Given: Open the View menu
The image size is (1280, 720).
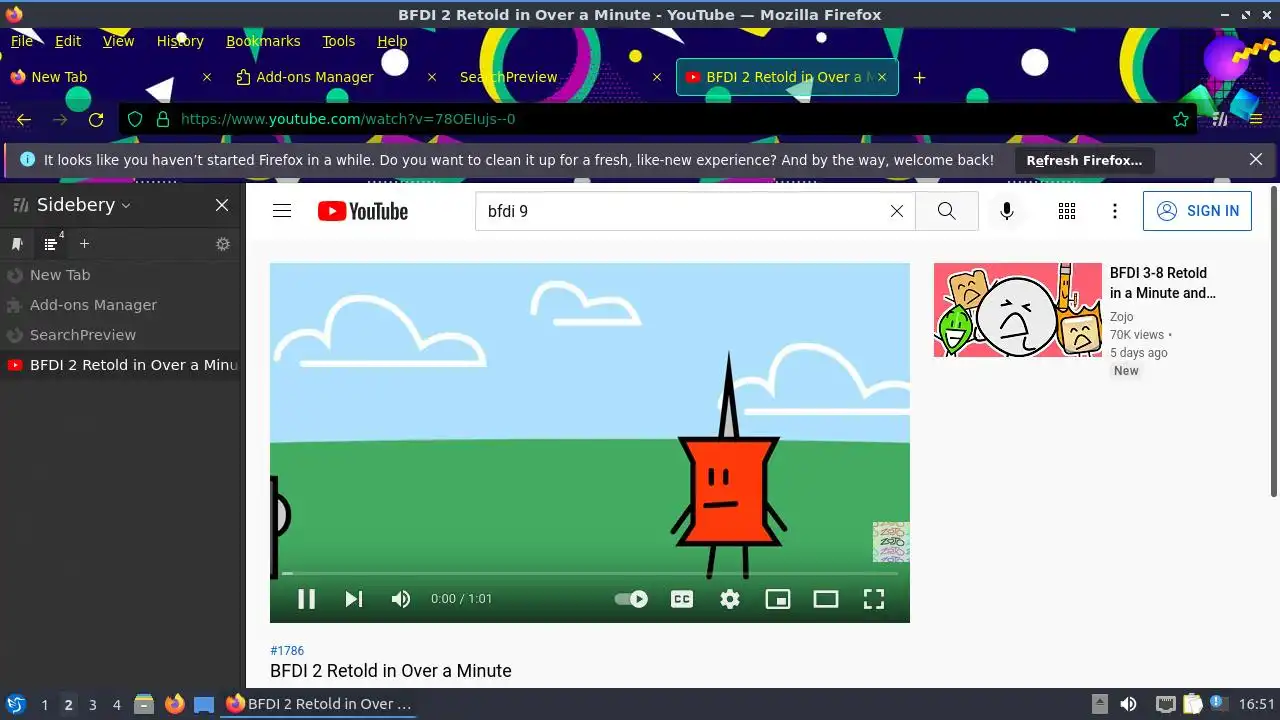Looking at the screenshot, I should point(118,41).
